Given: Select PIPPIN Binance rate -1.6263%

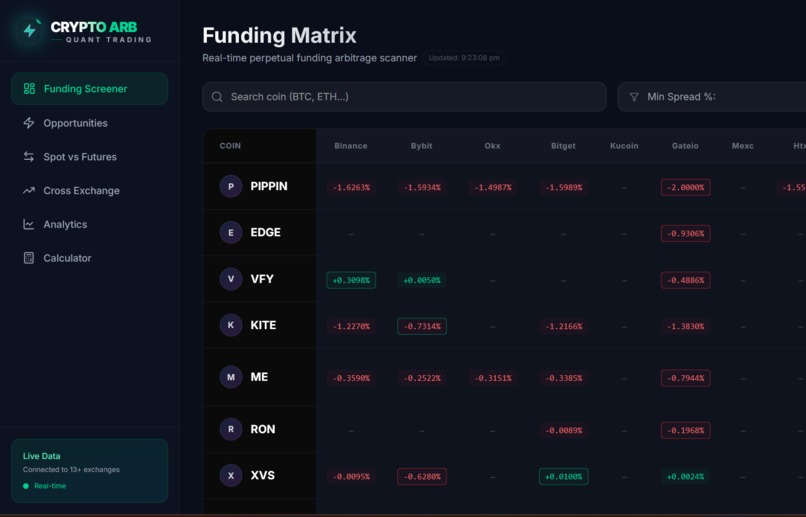Looking at the screenshot, I should 351,187.
